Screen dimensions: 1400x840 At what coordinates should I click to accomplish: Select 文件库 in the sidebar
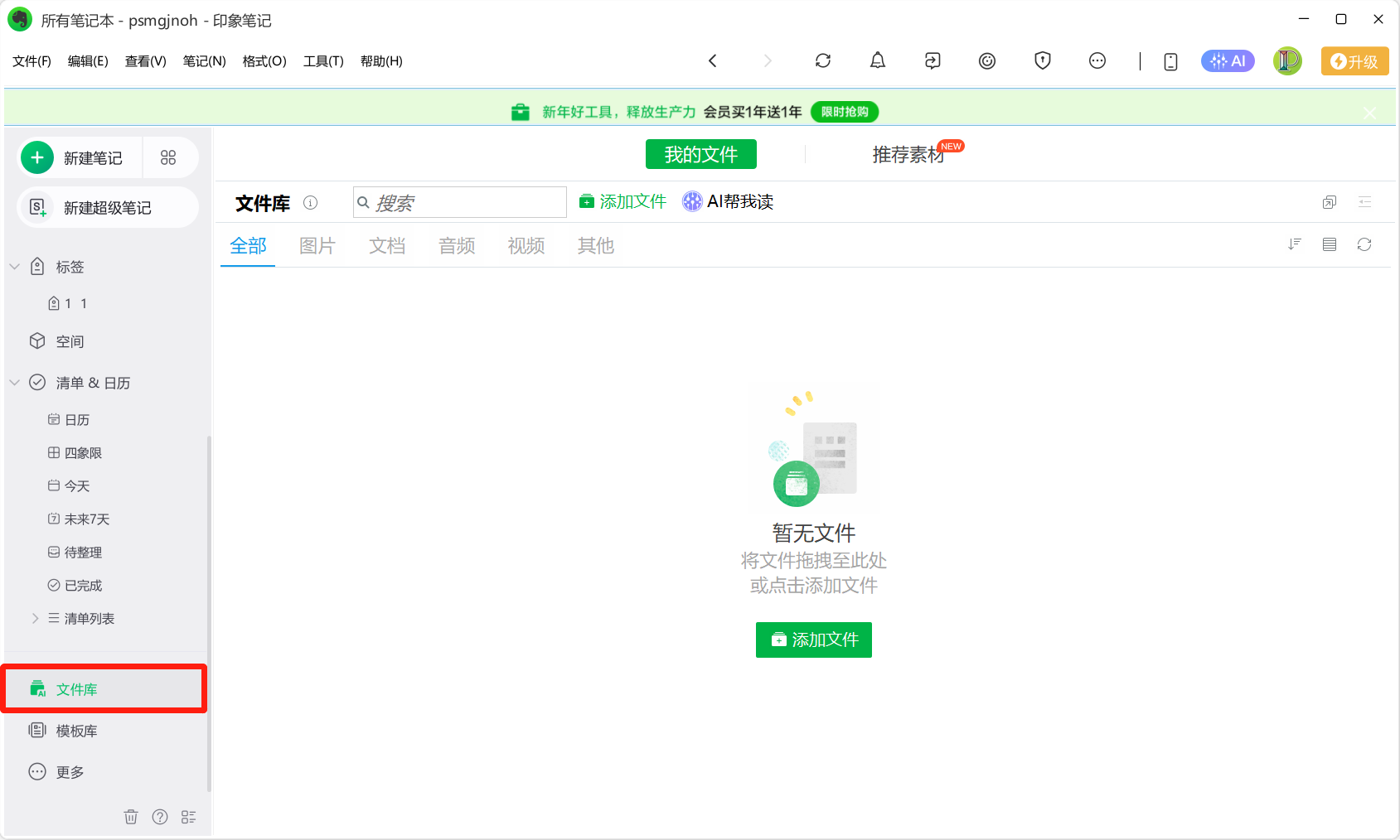point(104,688)
